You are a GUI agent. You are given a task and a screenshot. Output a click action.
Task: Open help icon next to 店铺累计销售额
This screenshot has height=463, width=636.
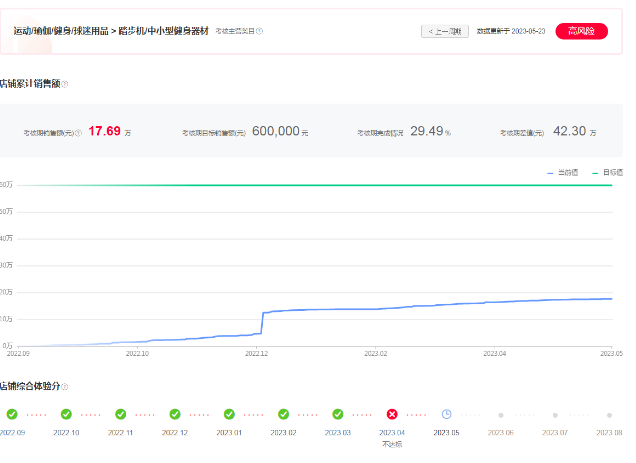(64, 84)
